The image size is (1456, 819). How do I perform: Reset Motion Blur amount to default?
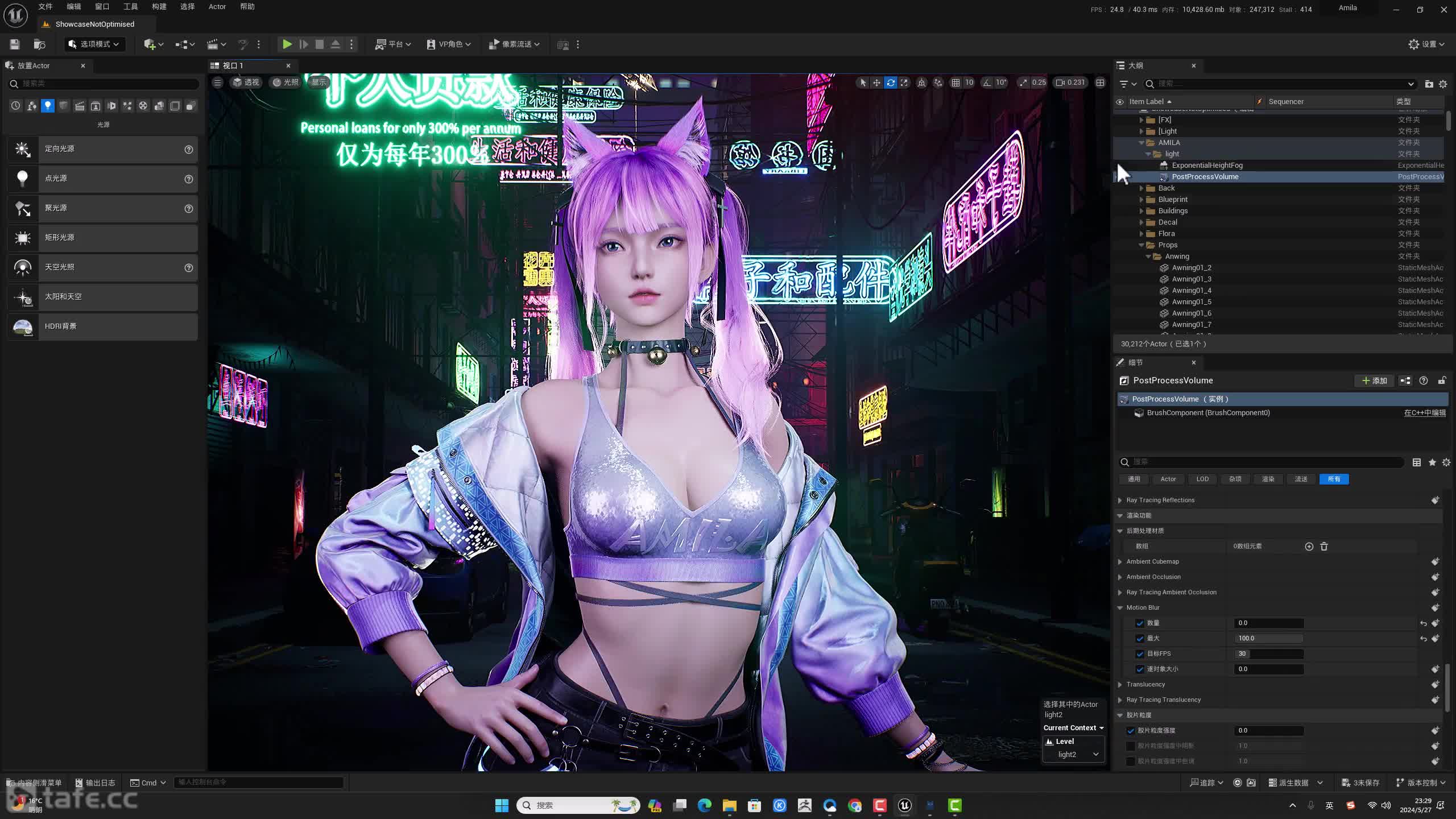tap(1423, 623)
